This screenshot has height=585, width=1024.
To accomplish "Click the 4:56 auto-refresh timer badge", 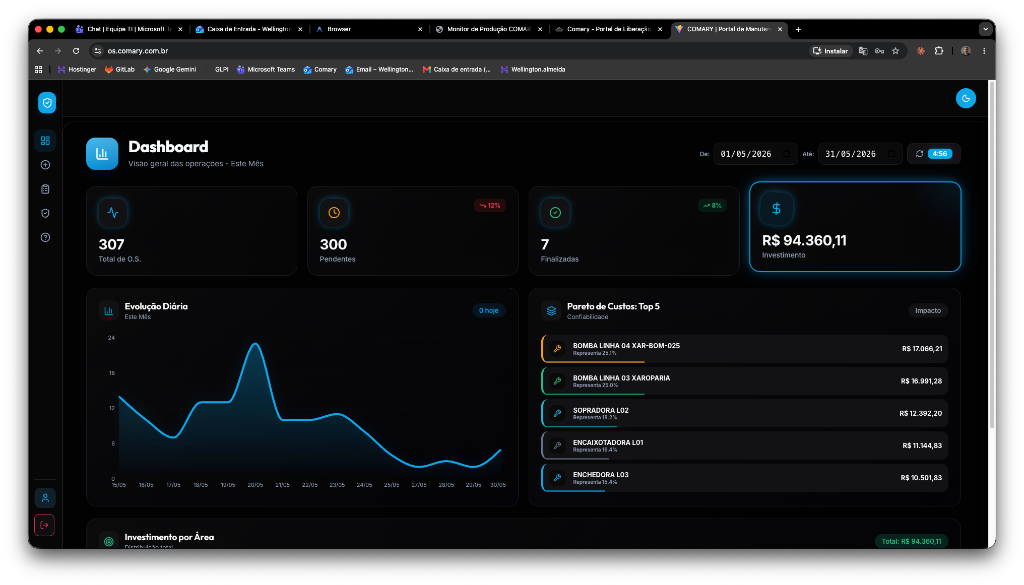I will click(940, 153).
